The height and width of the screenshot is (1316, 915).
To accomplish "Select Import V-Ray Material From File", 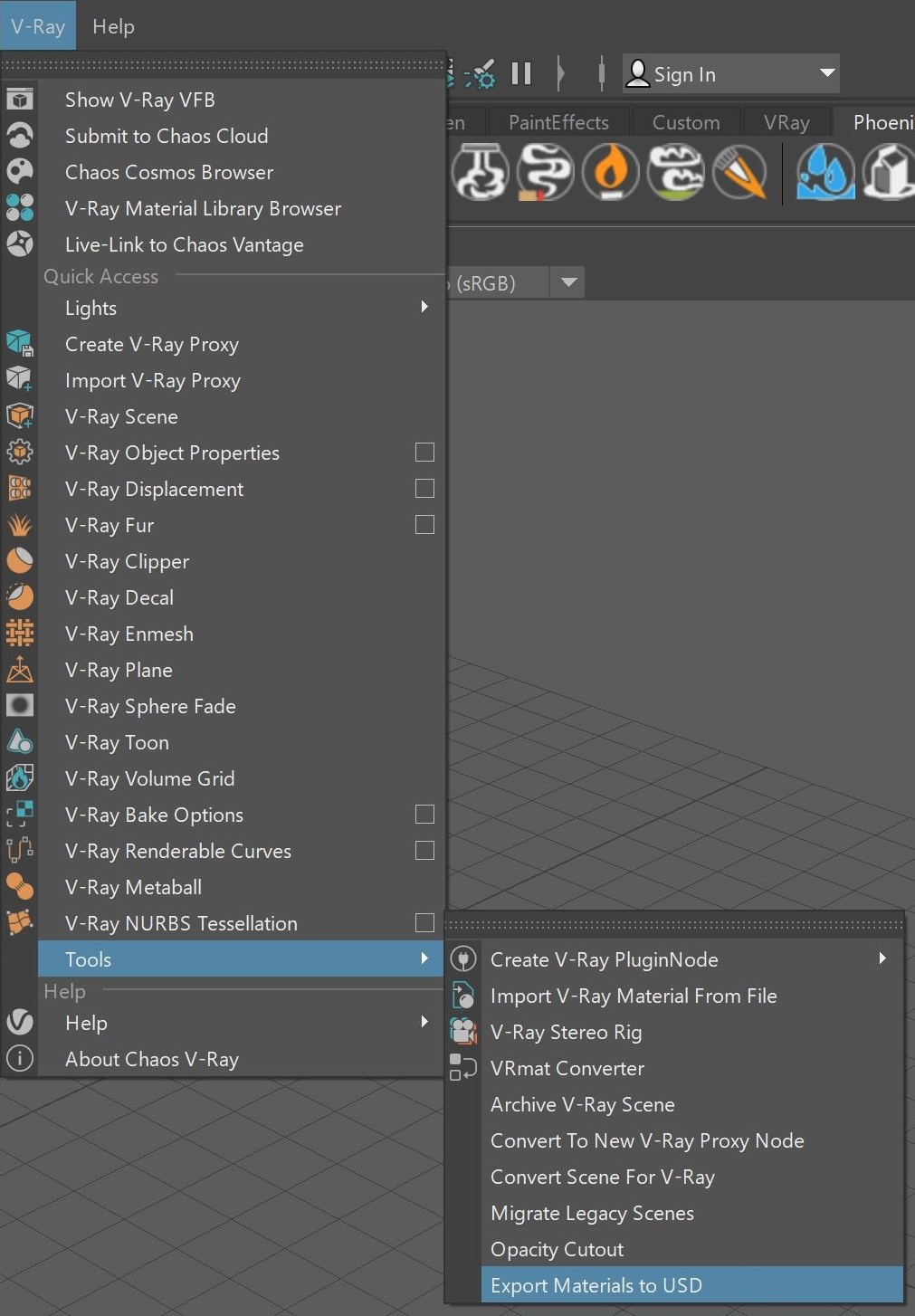I will 692,995.
